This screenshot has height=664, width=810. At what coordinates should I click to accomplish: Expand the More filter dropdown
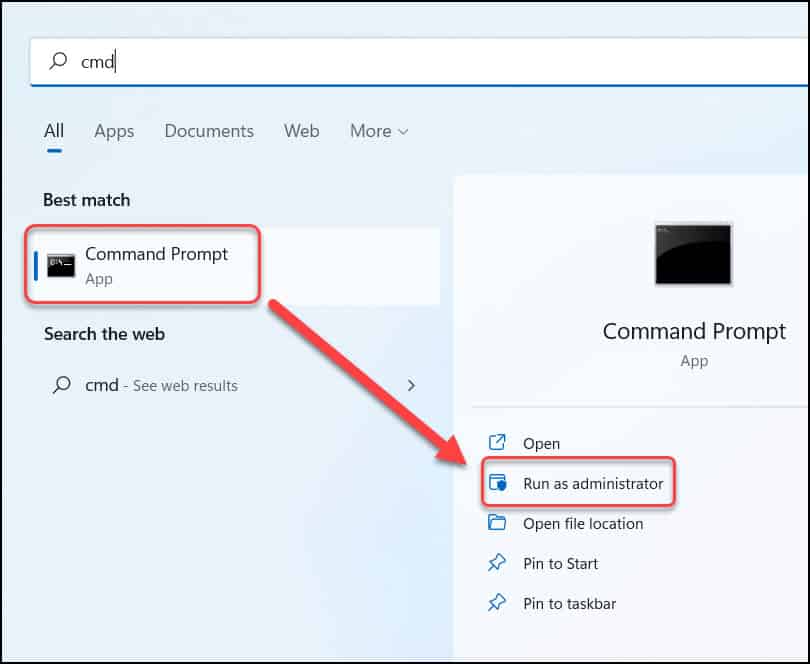[379, 131]
